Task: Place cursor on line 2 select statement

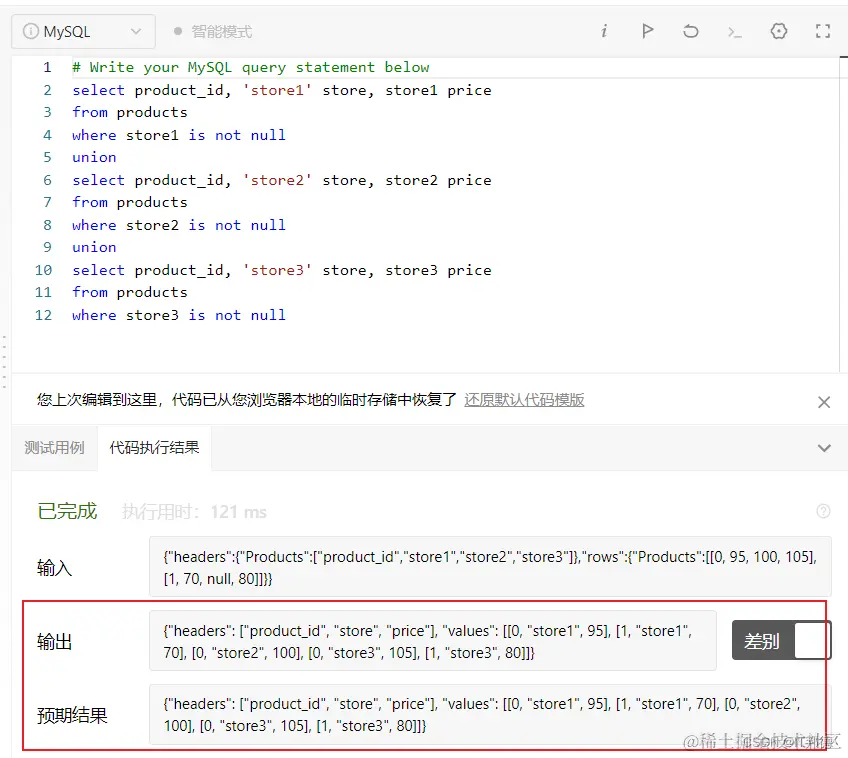Action: coord(282,90)
